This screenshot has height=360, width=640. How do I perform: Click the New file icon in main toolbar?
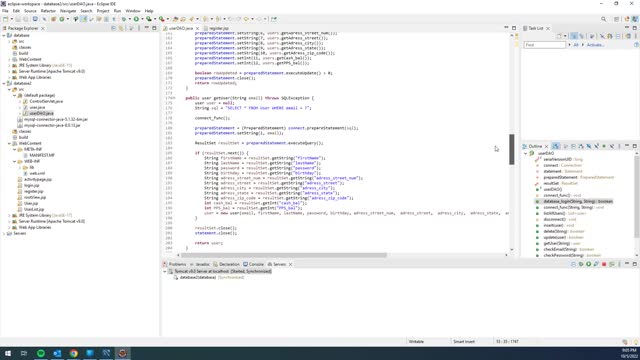[5, 19]
